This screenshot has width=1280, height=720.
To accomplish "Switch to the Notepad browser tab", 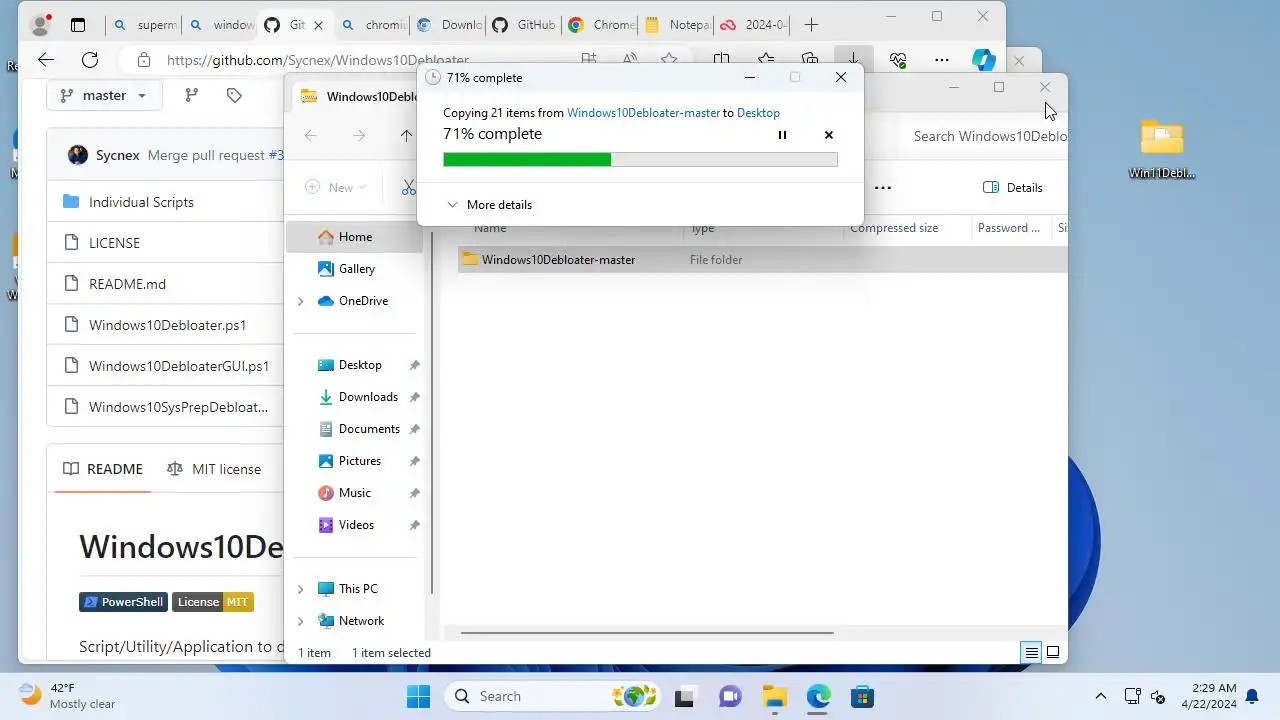I will [677, 25].
